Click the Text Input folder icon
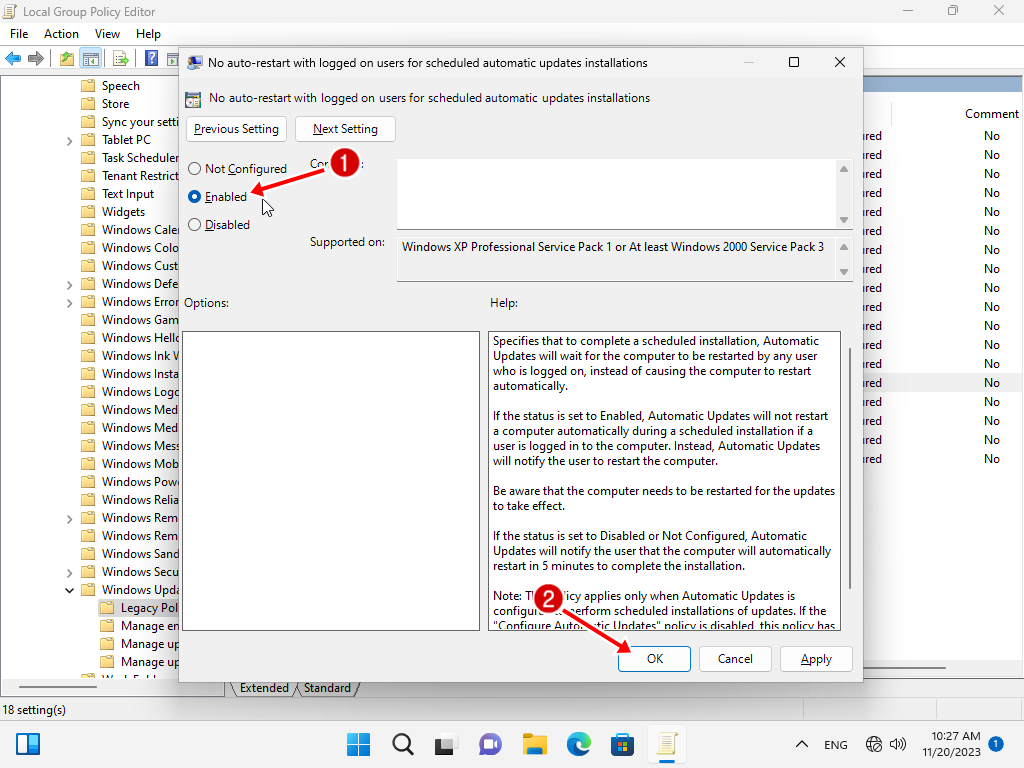The width and height of the screenshot is (1024, 768). coord(88,194)
